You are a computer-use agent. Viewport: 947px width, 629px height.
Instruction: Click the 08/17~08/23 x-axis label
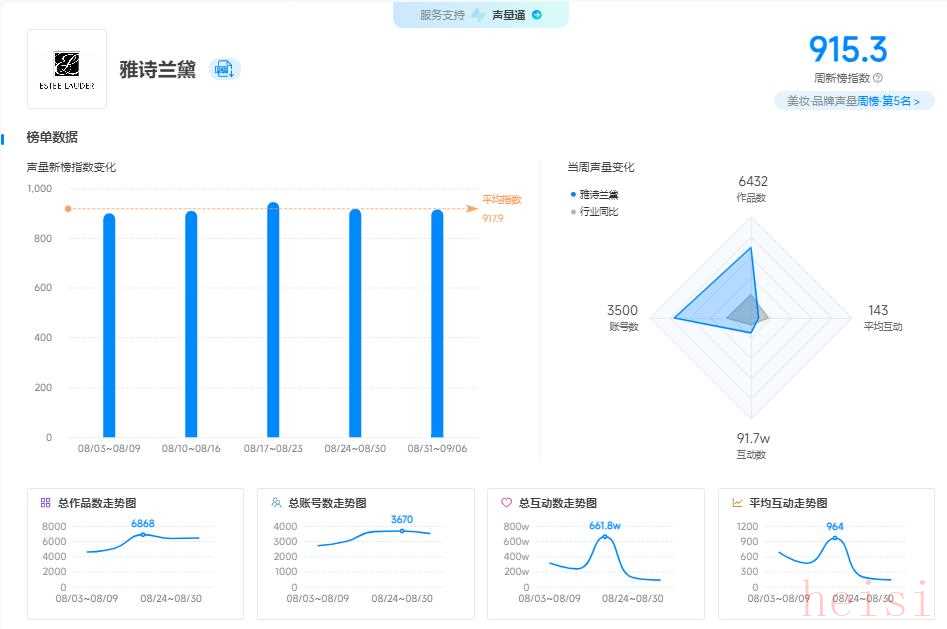click(273, 448)
